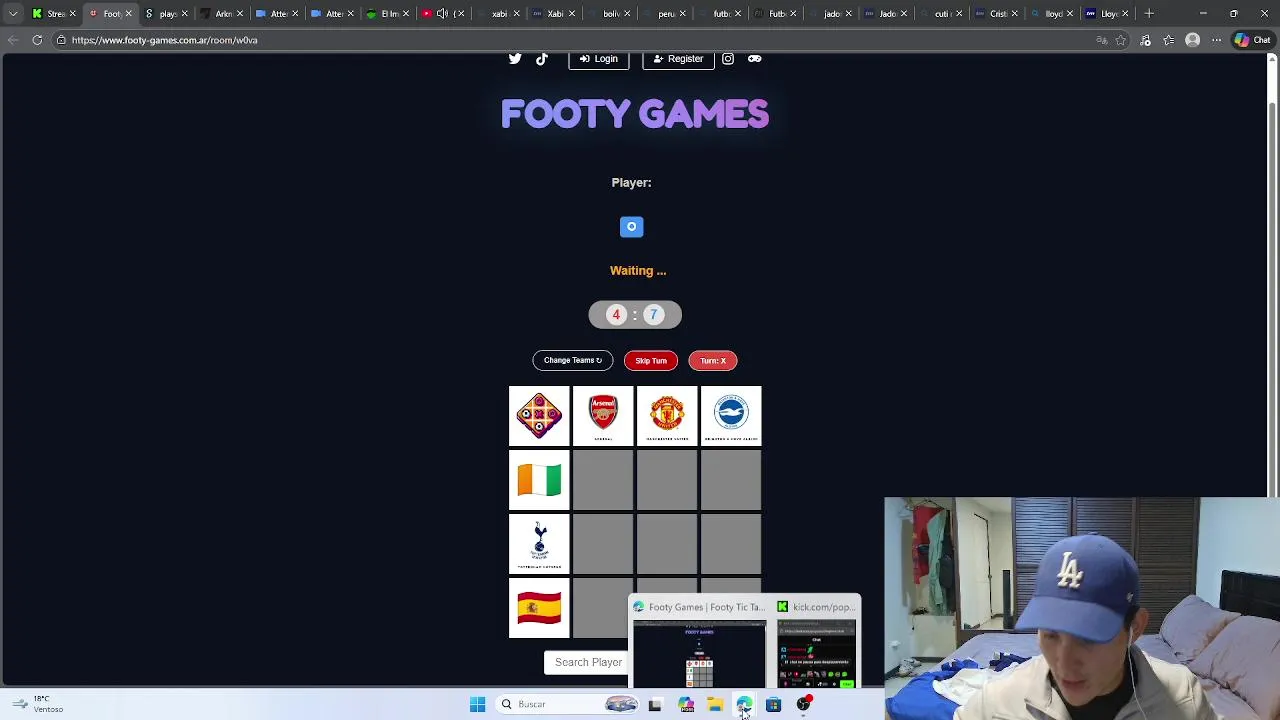This screenshot has height=720, width=1280.
Task: Select the Tottenham and Arsenal cell
Action: 603,544
